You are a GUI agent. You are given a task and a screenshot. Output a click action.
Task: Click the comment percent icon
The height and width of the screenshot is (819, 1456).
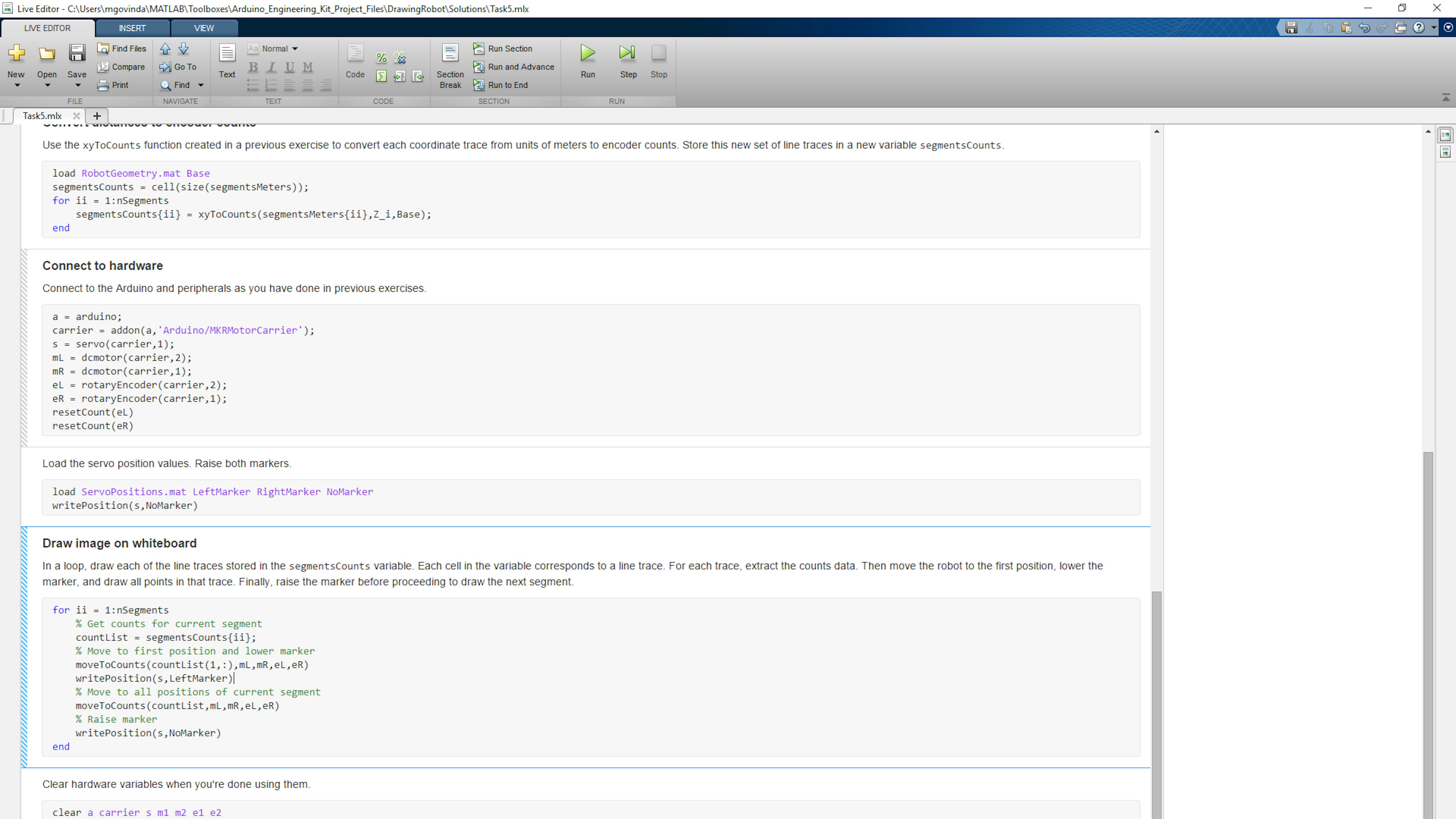click(381, 58)
